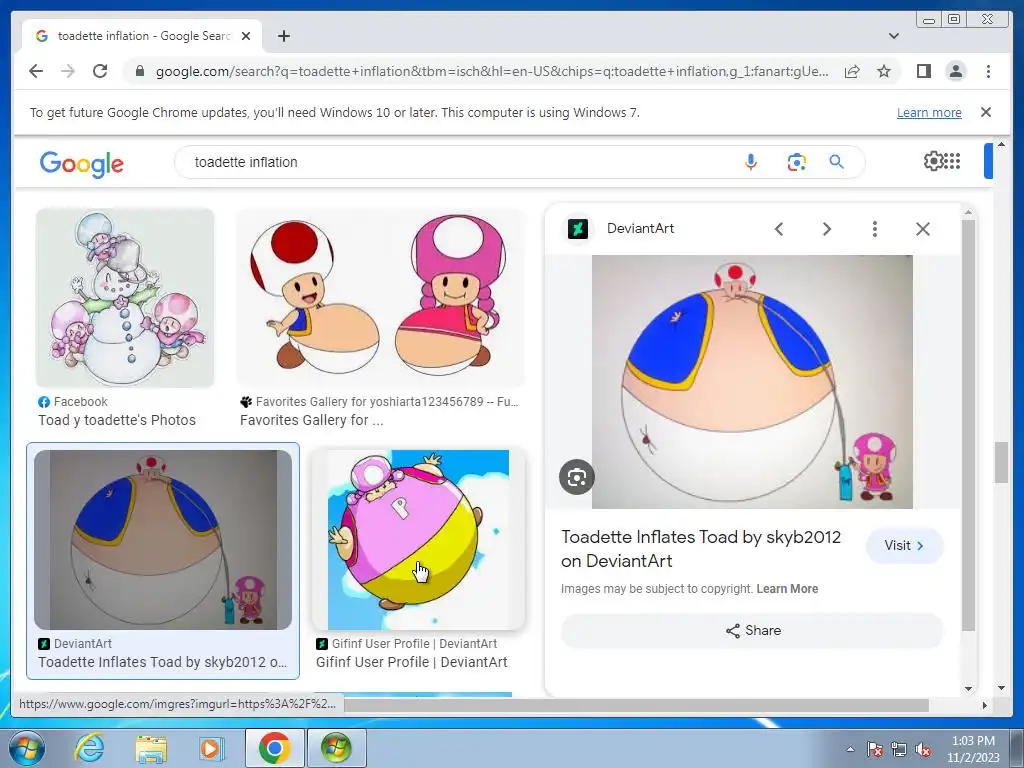Expand the tab search chevron
The height and width of the screenshot is (768, 1024).
click(894, 36)
